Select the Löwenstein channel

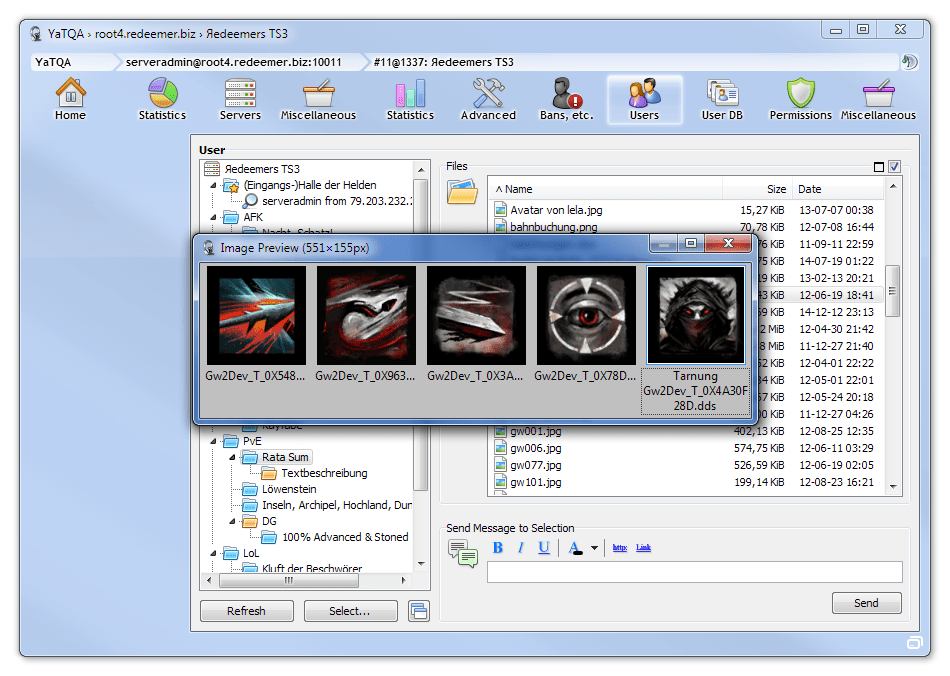[289, 489]
